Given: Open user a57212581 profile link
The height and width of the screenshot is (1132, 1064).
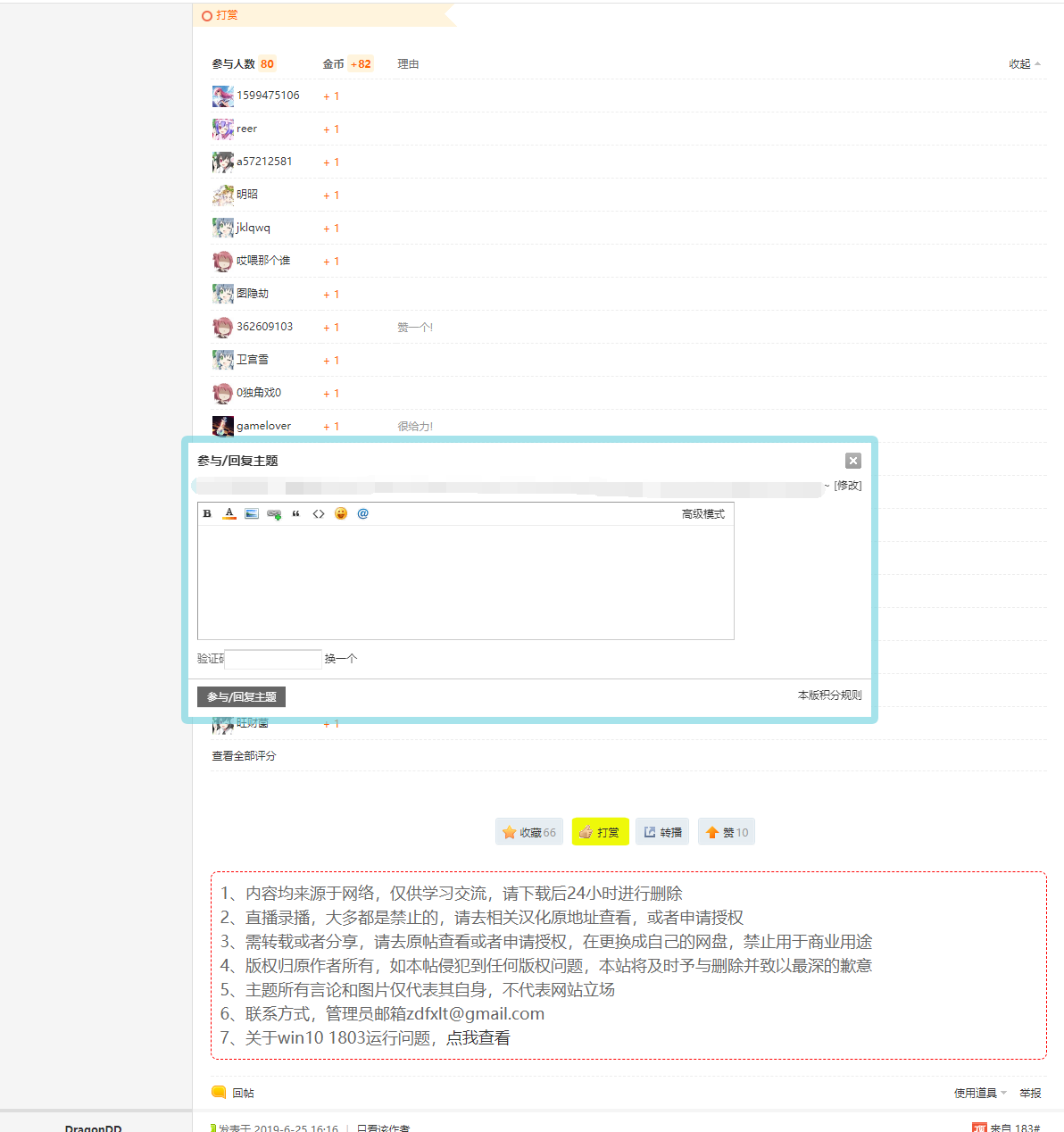Looking at the screenshot, I should (264, 162).
